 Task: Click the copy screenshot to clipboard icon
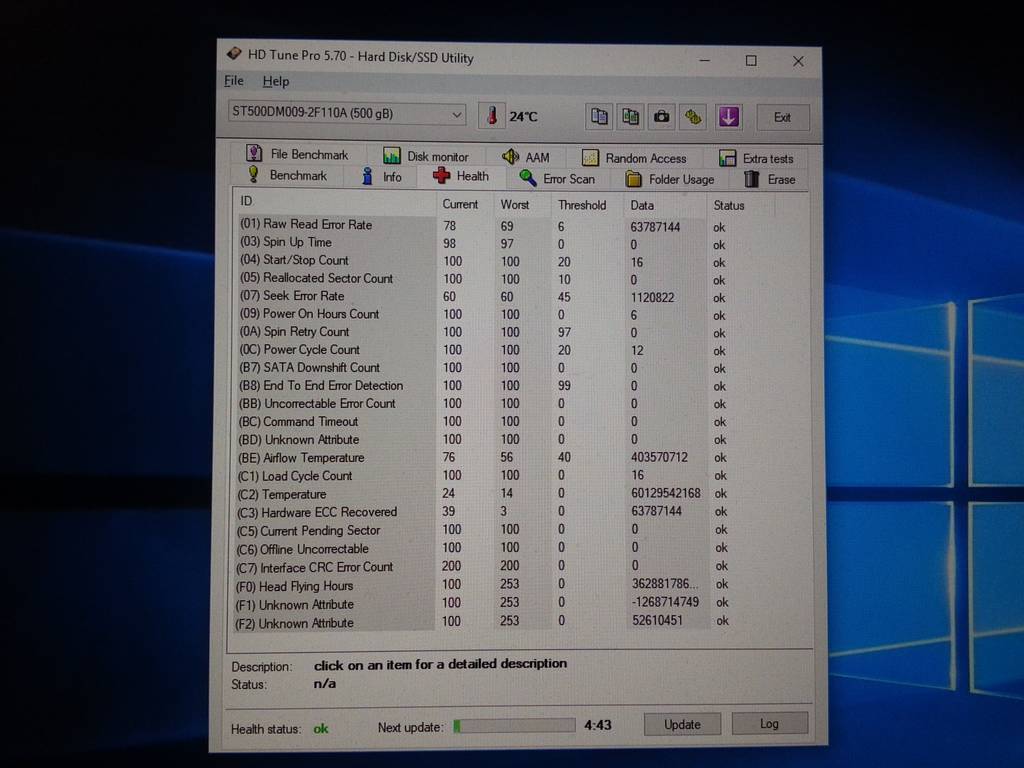(630, 116)
